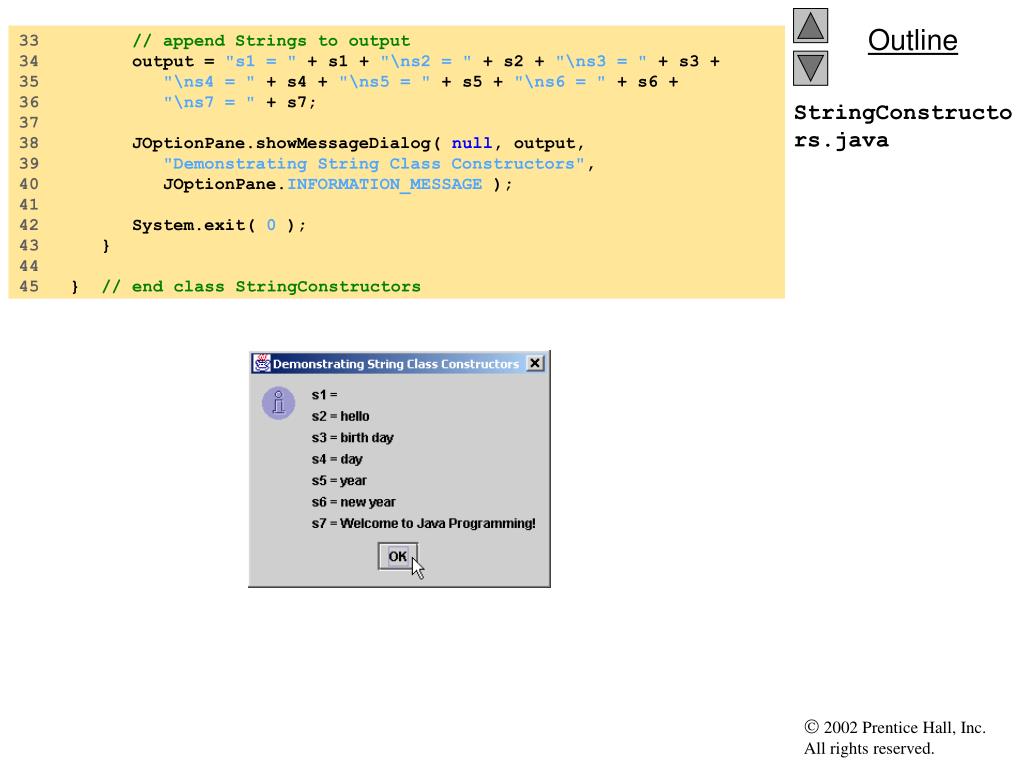Image resolution: width=1024 pixels, height=768 pixels.
Task: Click the 'INFORMATION_MESSAGE' constant on line 40
Action: click(385, 184)
